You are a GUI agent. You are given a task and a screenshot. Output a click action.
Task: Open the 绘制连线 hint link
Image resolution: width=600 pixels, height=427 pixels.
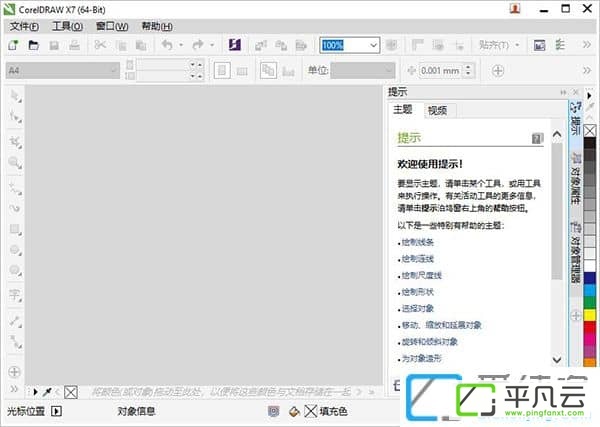(x=417, y=259)
